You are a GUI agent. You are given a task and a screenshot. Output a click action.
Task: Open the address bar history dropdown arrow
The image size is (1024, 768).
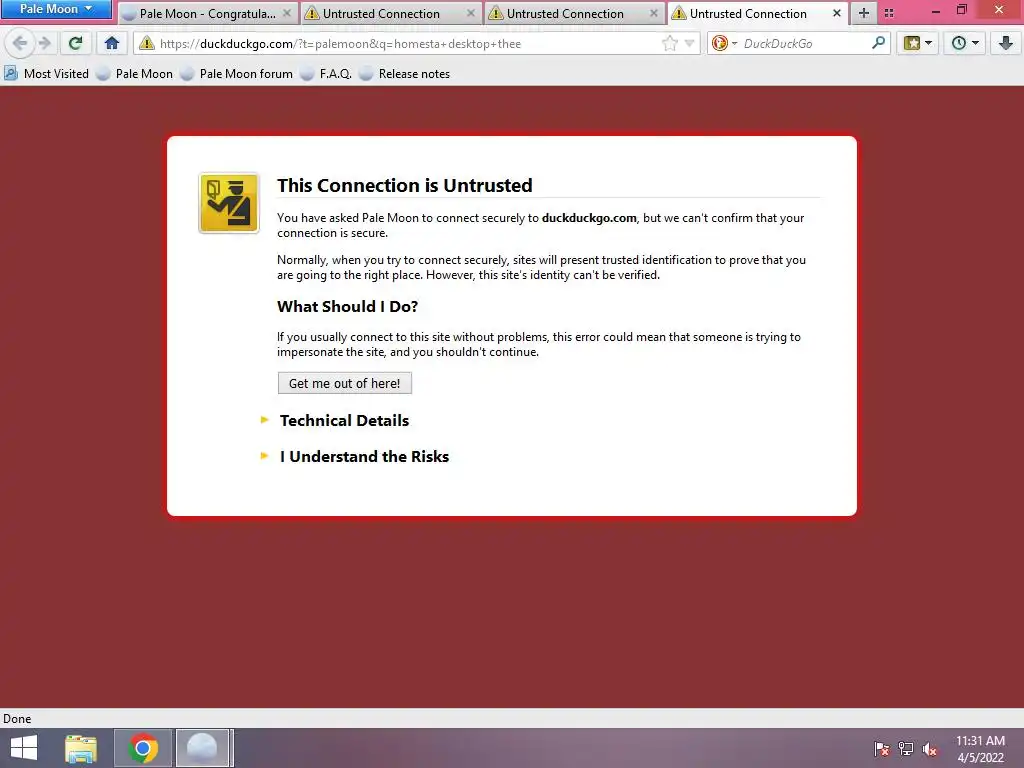[689, 44]
